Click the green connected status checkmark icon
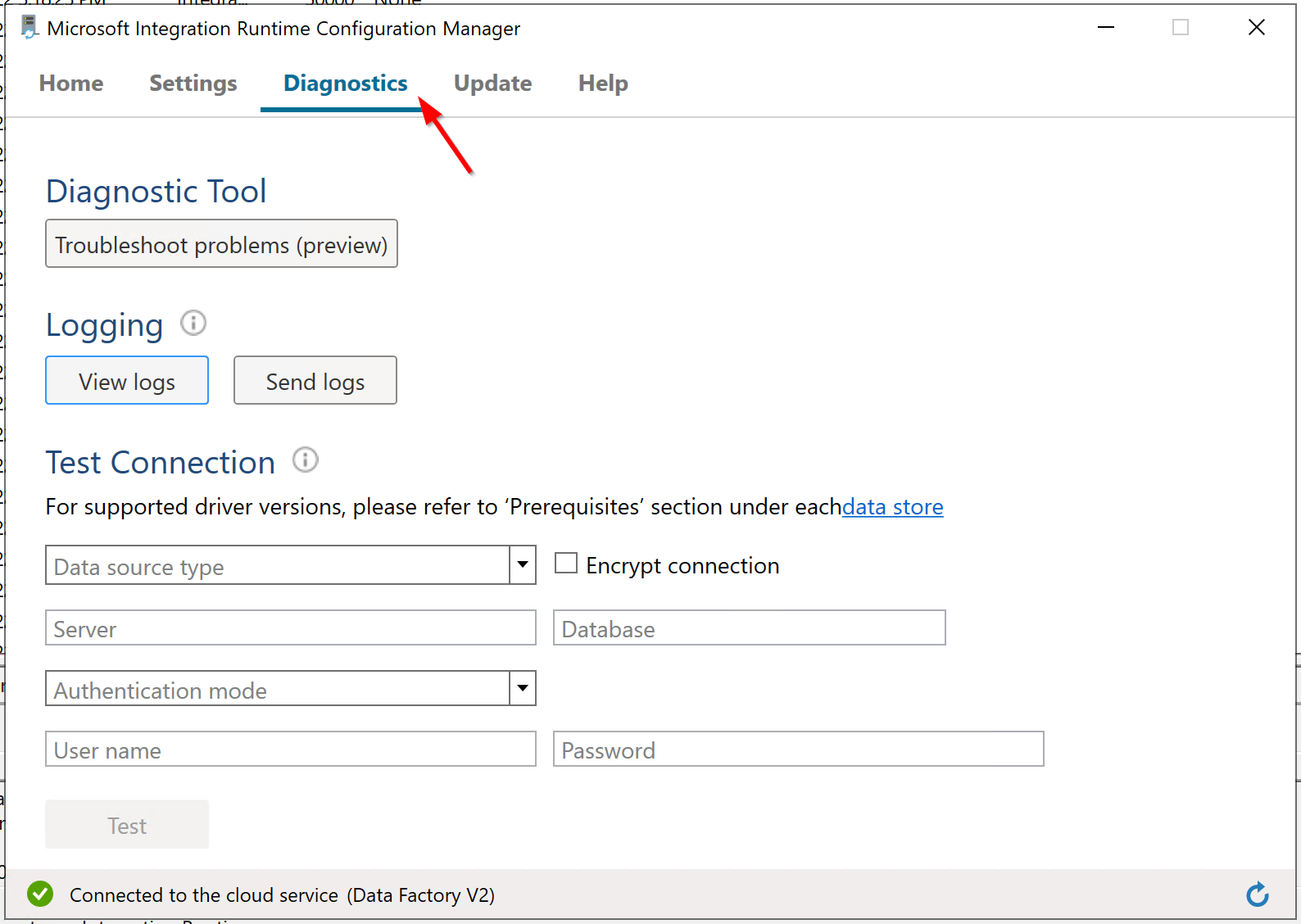1301x924 pixels. tap(40, 894)
